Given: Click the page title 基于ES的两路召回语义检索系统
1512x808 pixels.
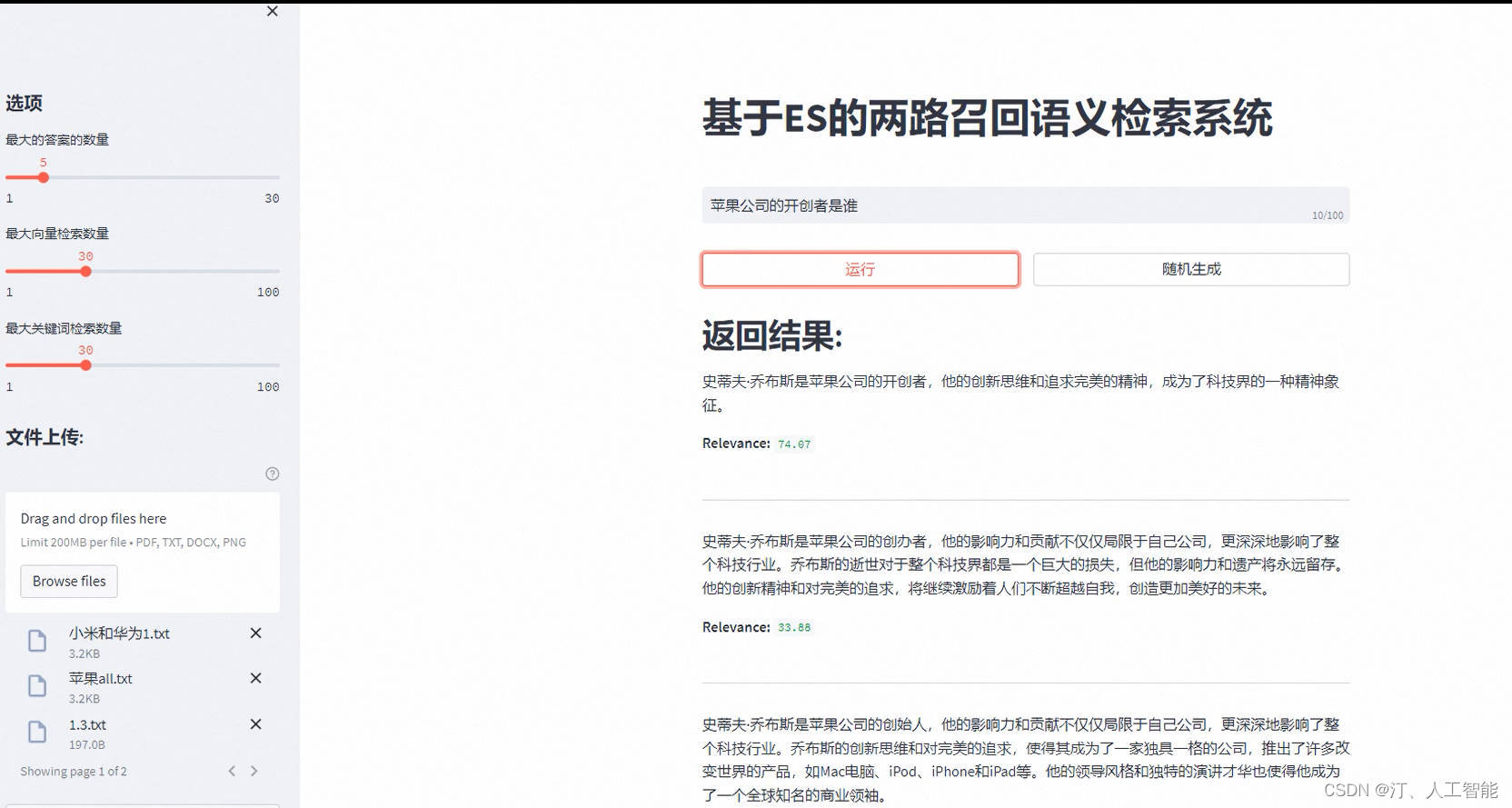Looking at the screenshot, I should tap(988, 118).
